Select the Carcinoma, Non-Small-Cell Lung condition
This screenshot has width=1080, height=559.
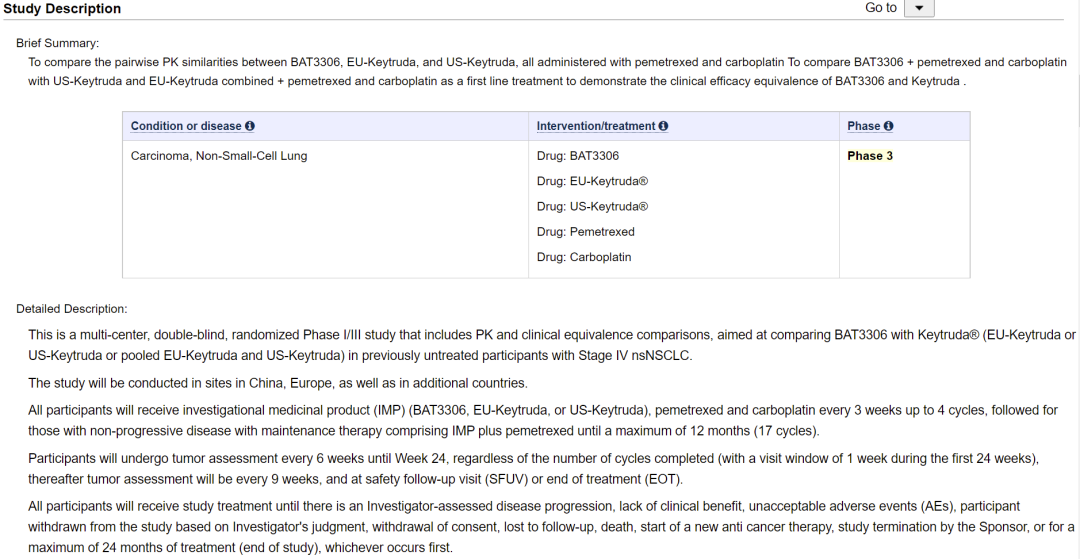pyautogui.click(x=219, y=156)
